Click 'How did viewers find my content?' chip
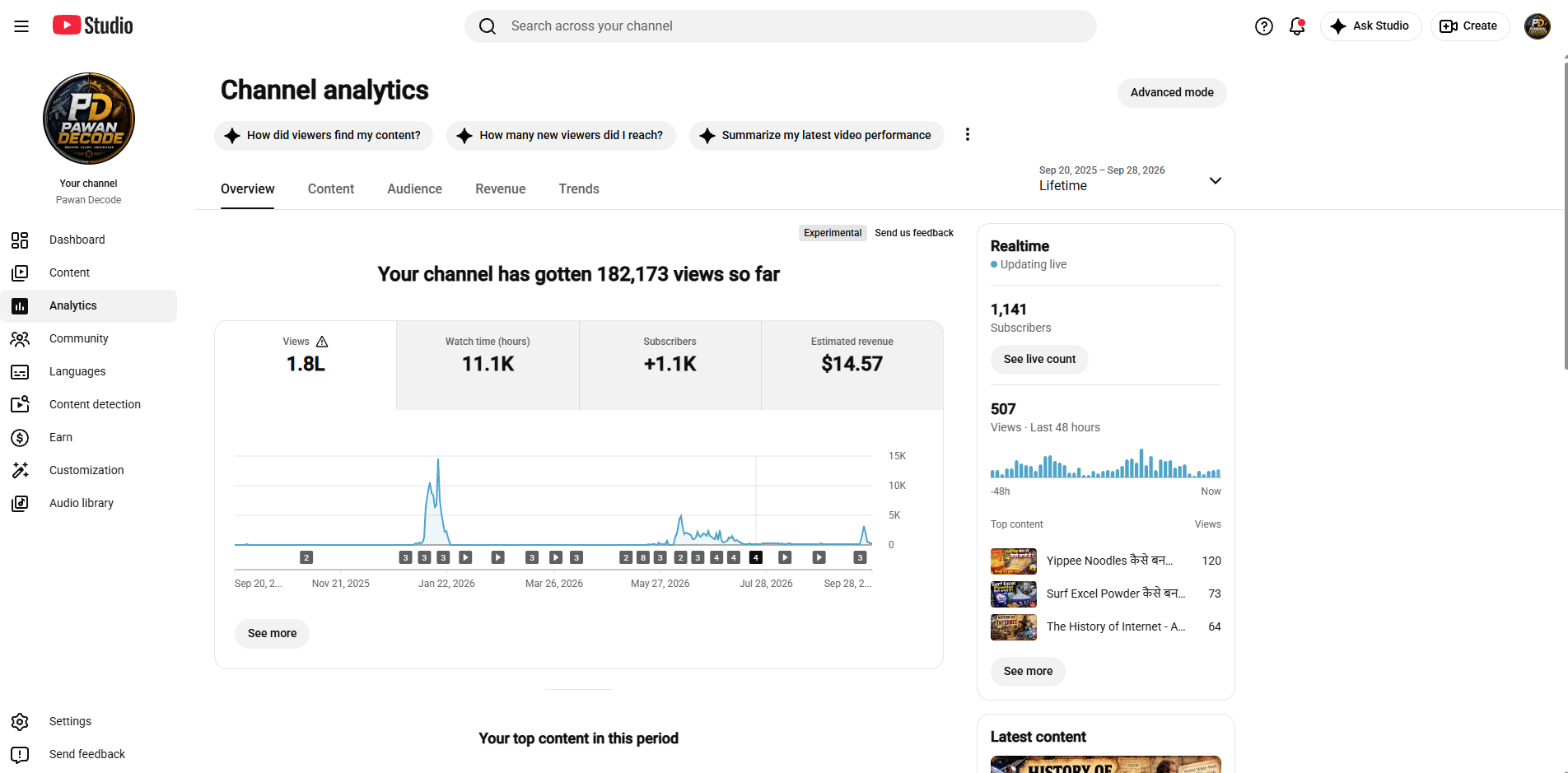The height and width of the screenshot is (773, 1568). (324, 135)
